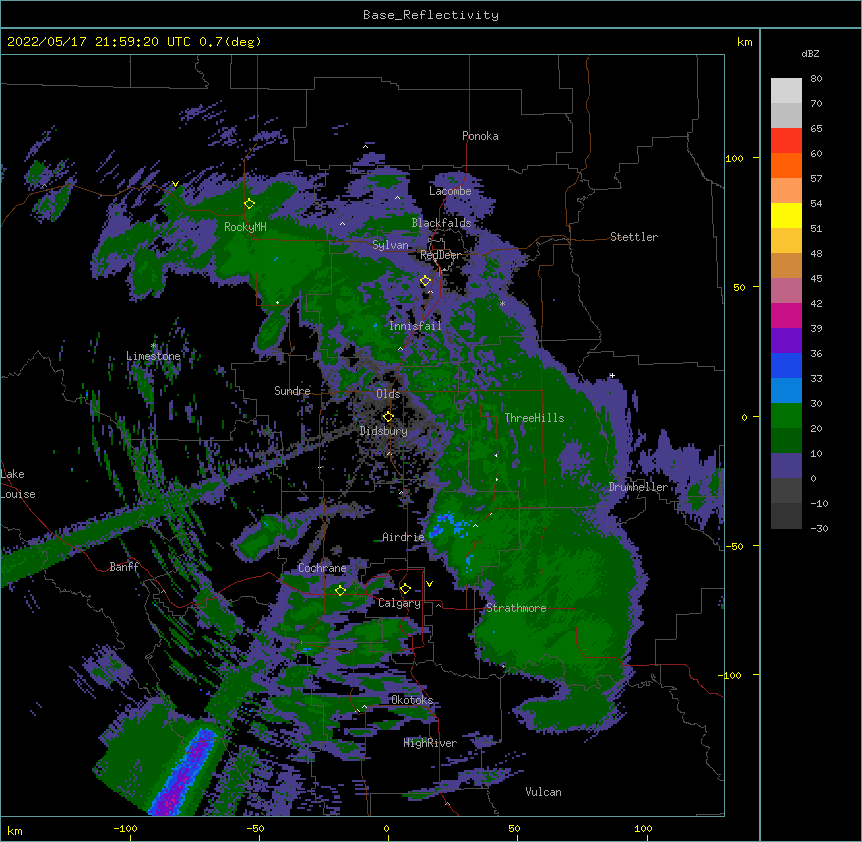This screenshot has width=862, height=842.
Task: Click the Blackfalds label on the map
Action: [441, 223]
